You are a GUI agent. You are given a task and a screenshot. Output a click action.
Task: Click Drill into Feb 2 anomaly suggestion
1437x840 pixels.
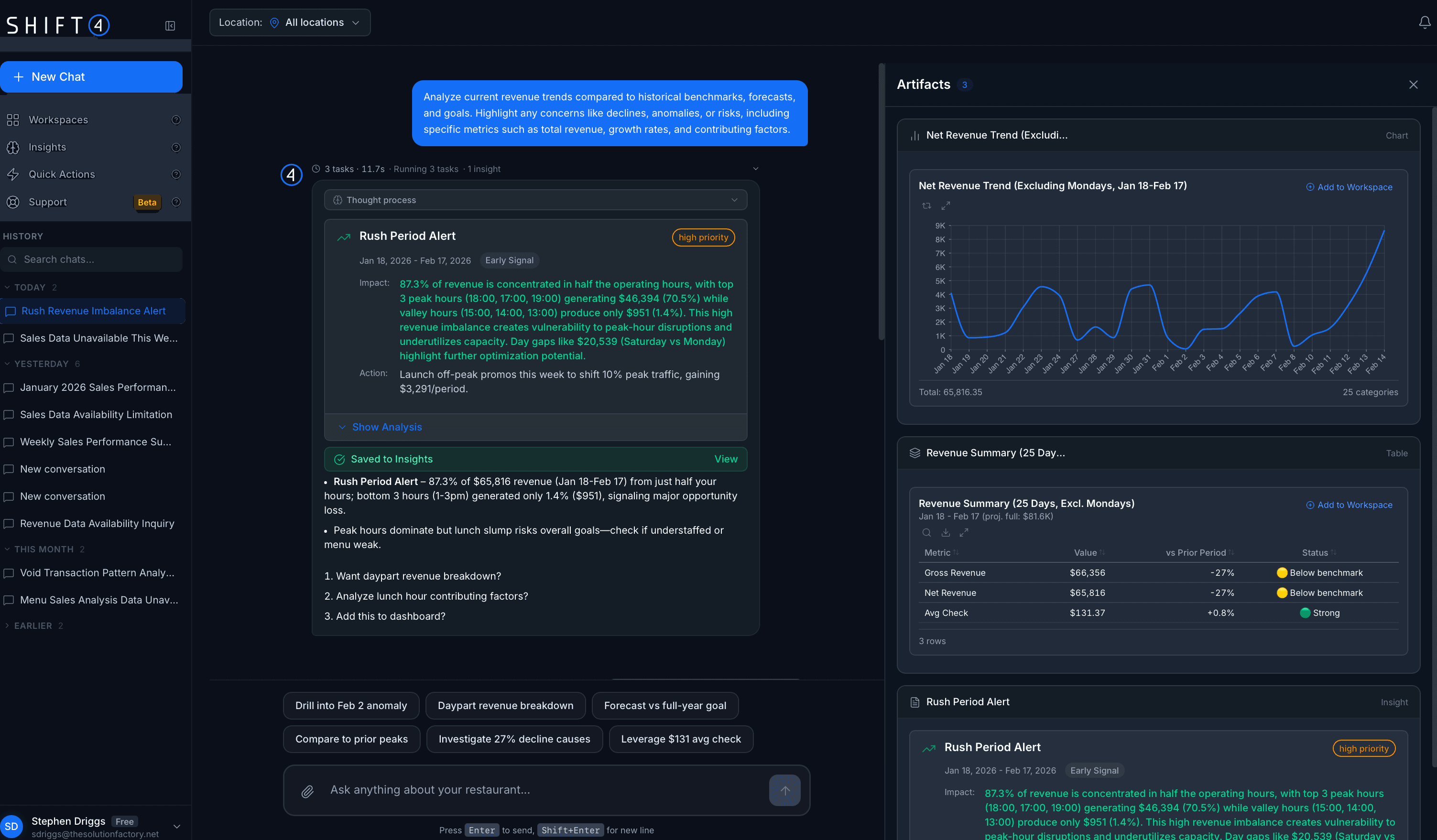pyautogui.click(x=351, y=706)
